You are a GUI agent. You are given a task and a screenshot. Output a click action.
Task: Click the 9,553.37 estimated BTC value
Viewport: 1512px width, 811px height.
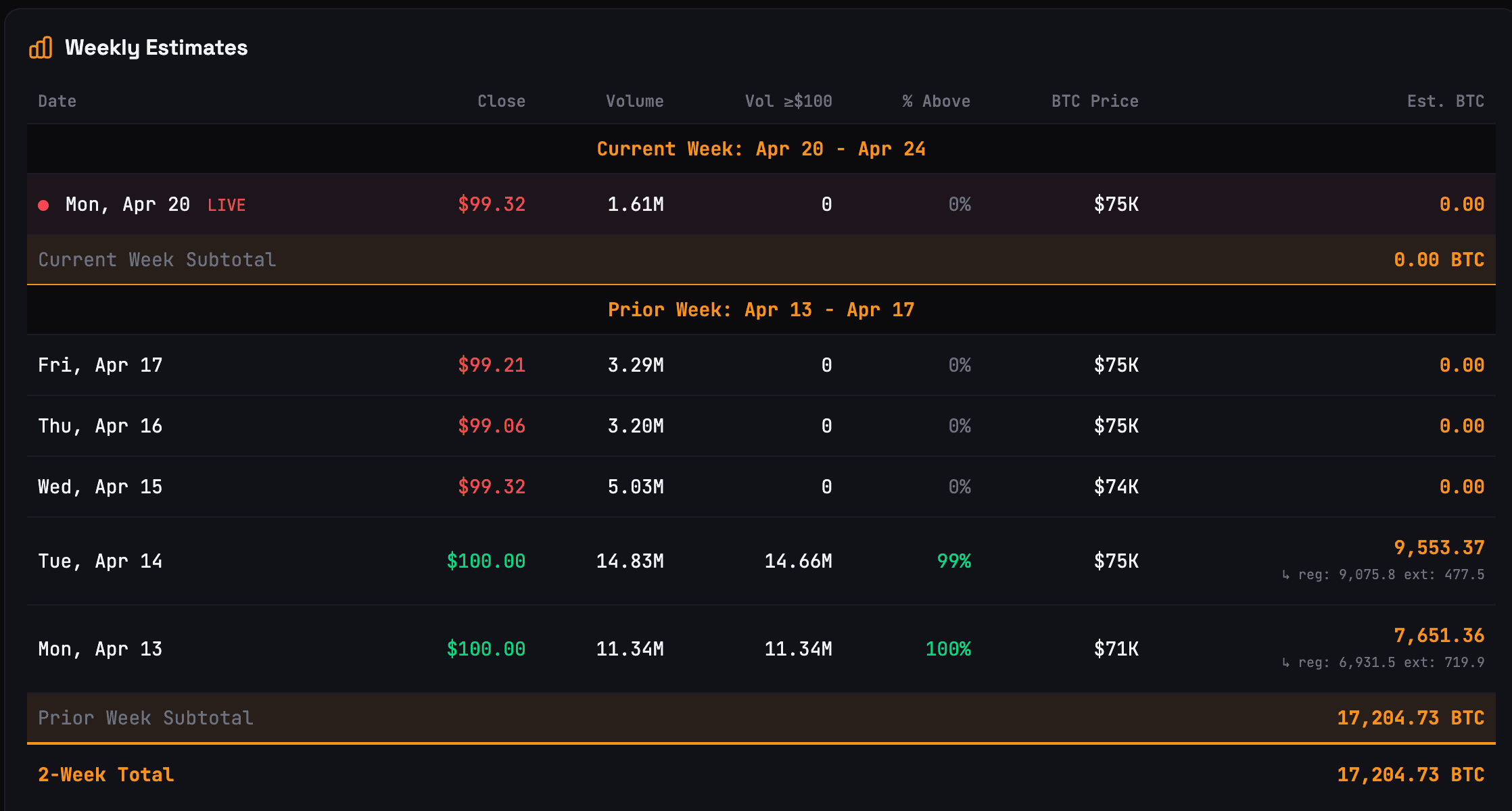(x=1438, y=547)
